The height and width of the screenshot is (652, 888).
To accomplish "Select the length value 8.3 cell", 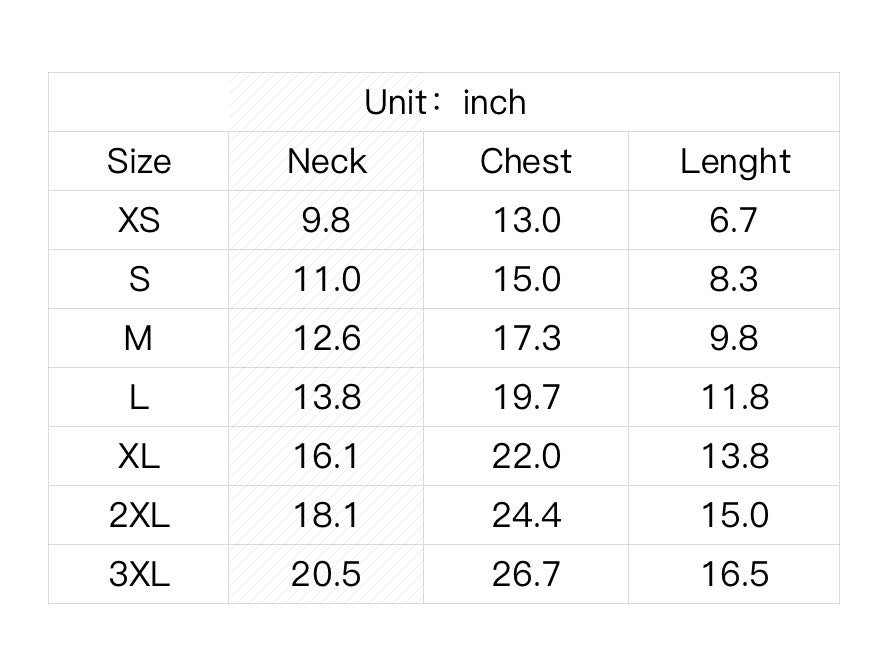I will 734,279.
